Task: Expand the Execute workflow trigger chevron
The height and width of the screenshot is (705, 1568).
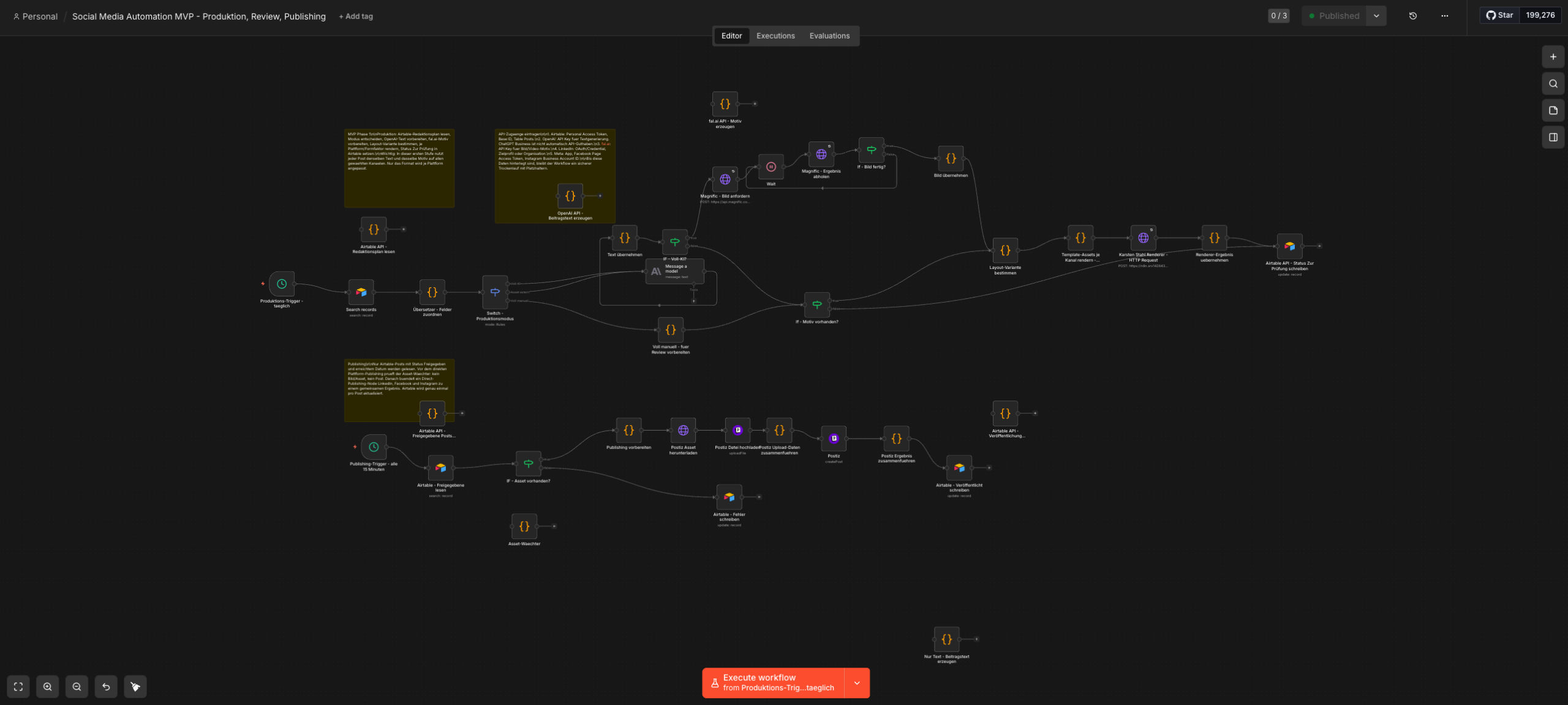Action: pyautogui.click(x=857, y=683)
